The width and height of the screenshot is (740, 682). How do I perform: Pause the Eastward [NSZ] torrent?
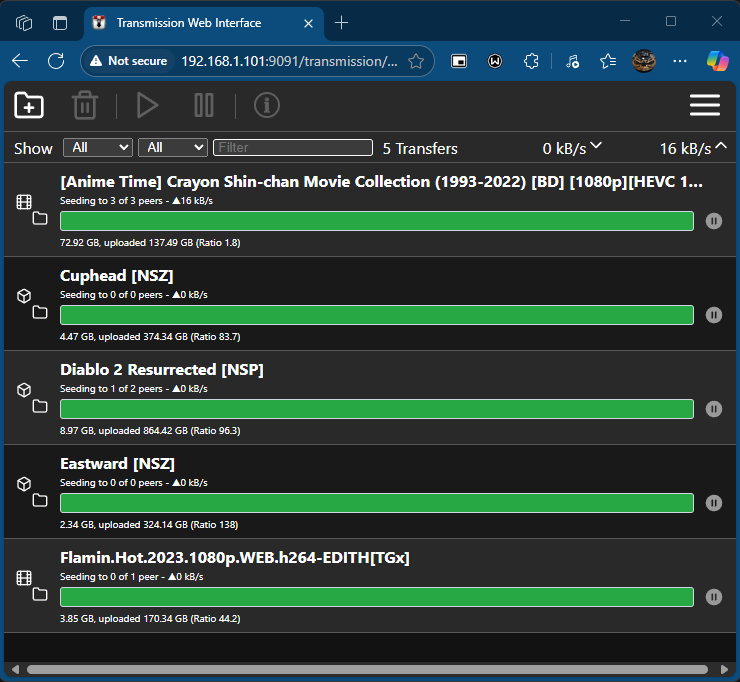pyautogui.click(x=714, y=503)
